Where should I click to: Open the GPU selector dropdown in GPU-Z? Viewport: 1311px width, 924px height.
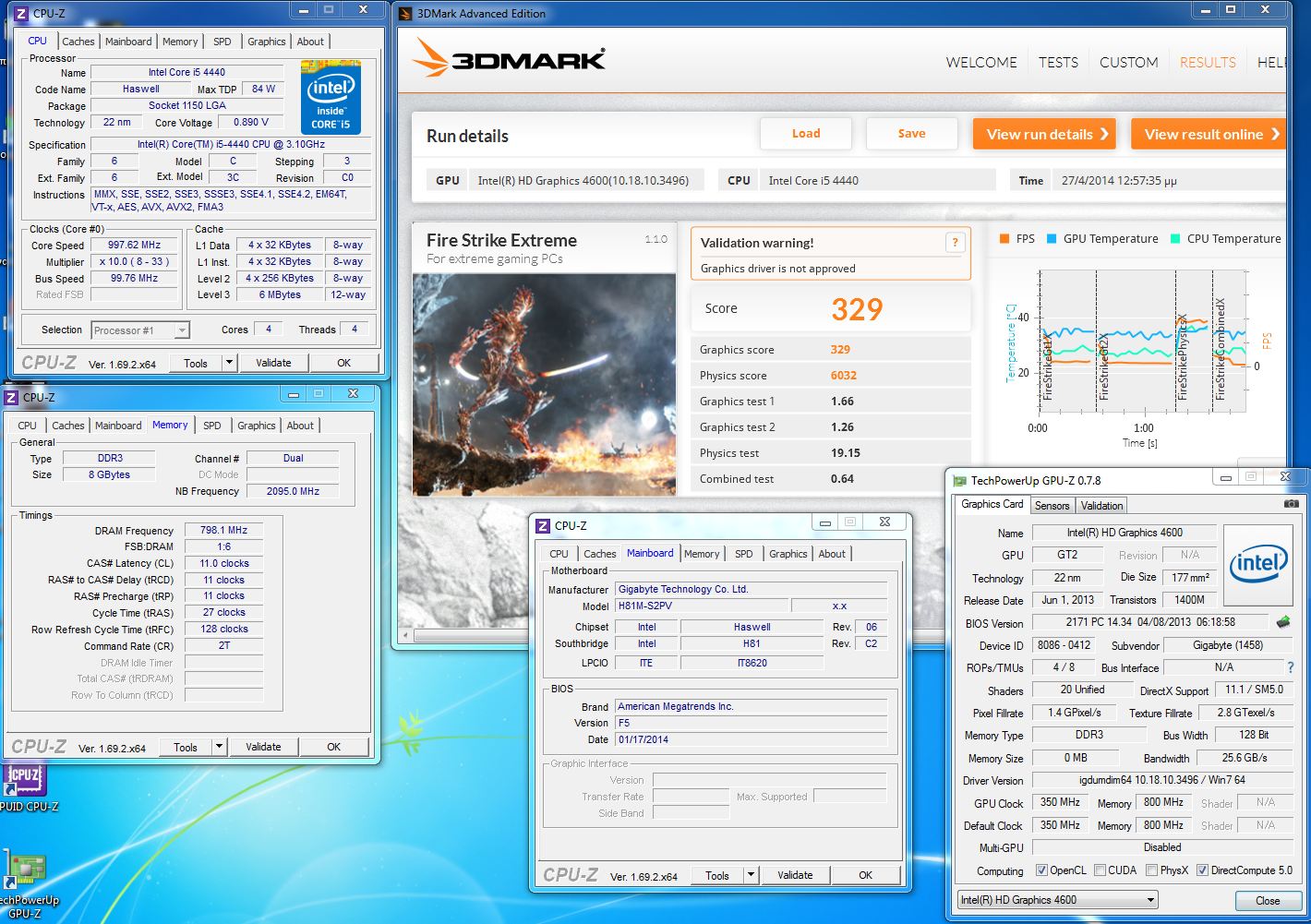point(1057,899)
